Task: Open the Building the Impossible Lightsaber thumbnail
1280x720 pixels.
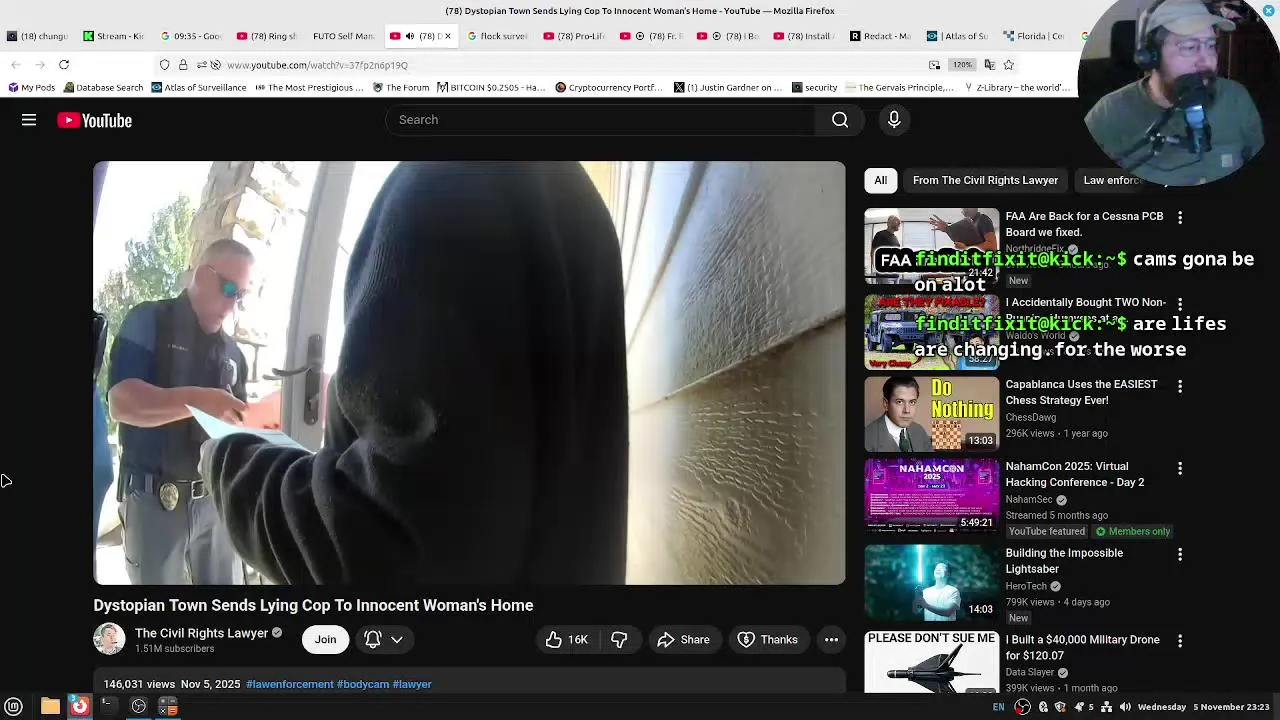Action: click(x=931, y=582)
